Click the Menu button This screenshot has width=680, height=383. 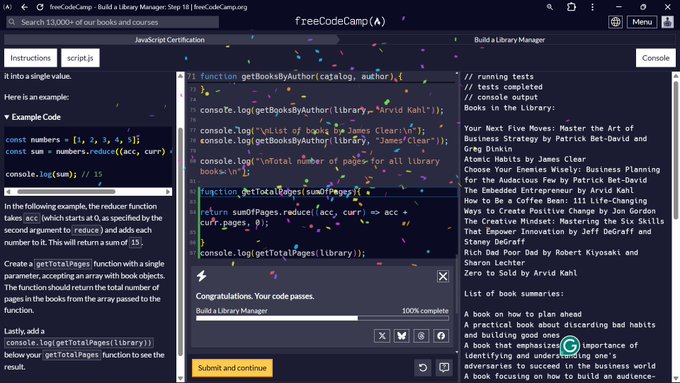(x=642, y=22)
